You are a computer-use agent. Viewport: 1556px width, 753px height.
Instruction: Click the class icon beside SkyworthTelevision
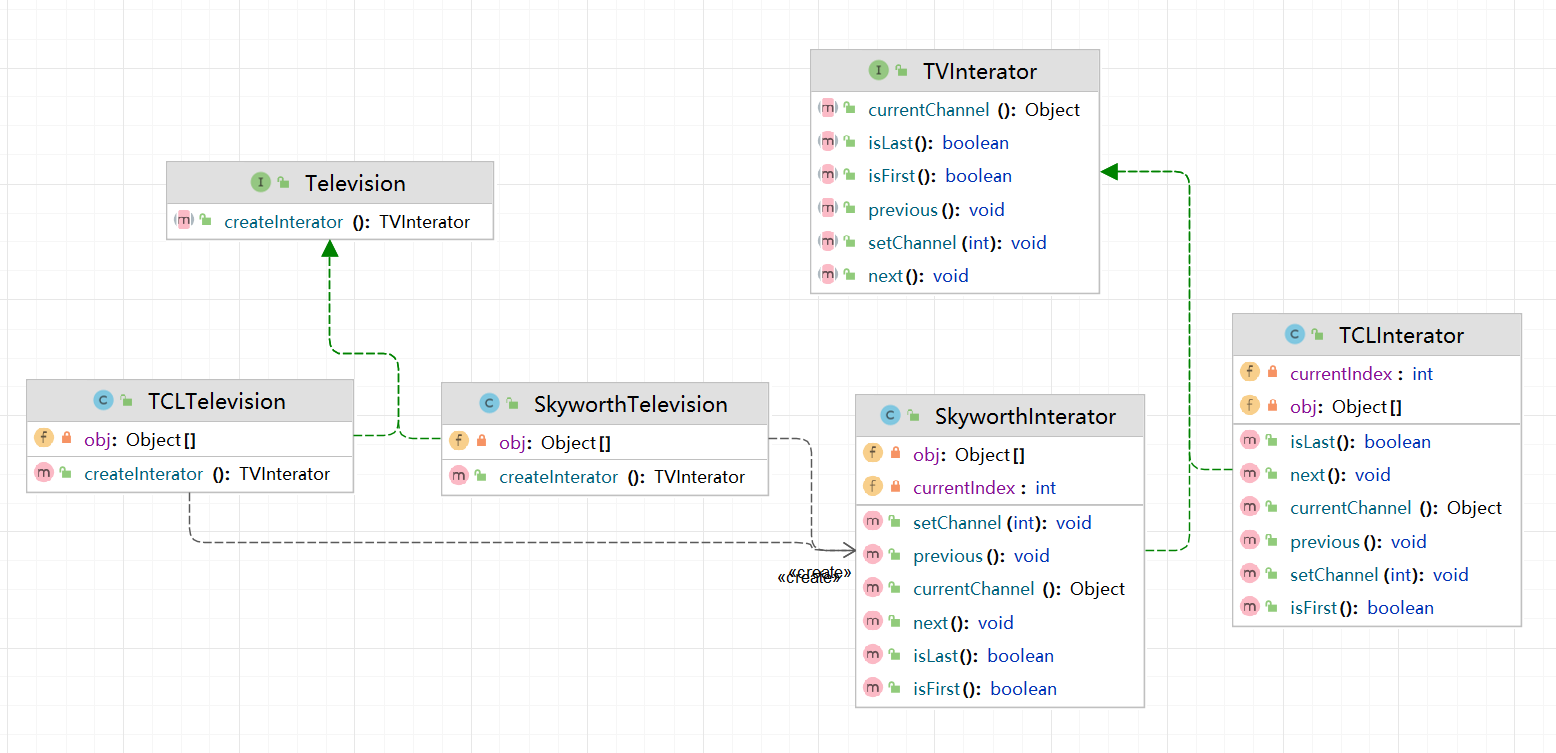tap(489, 404)
